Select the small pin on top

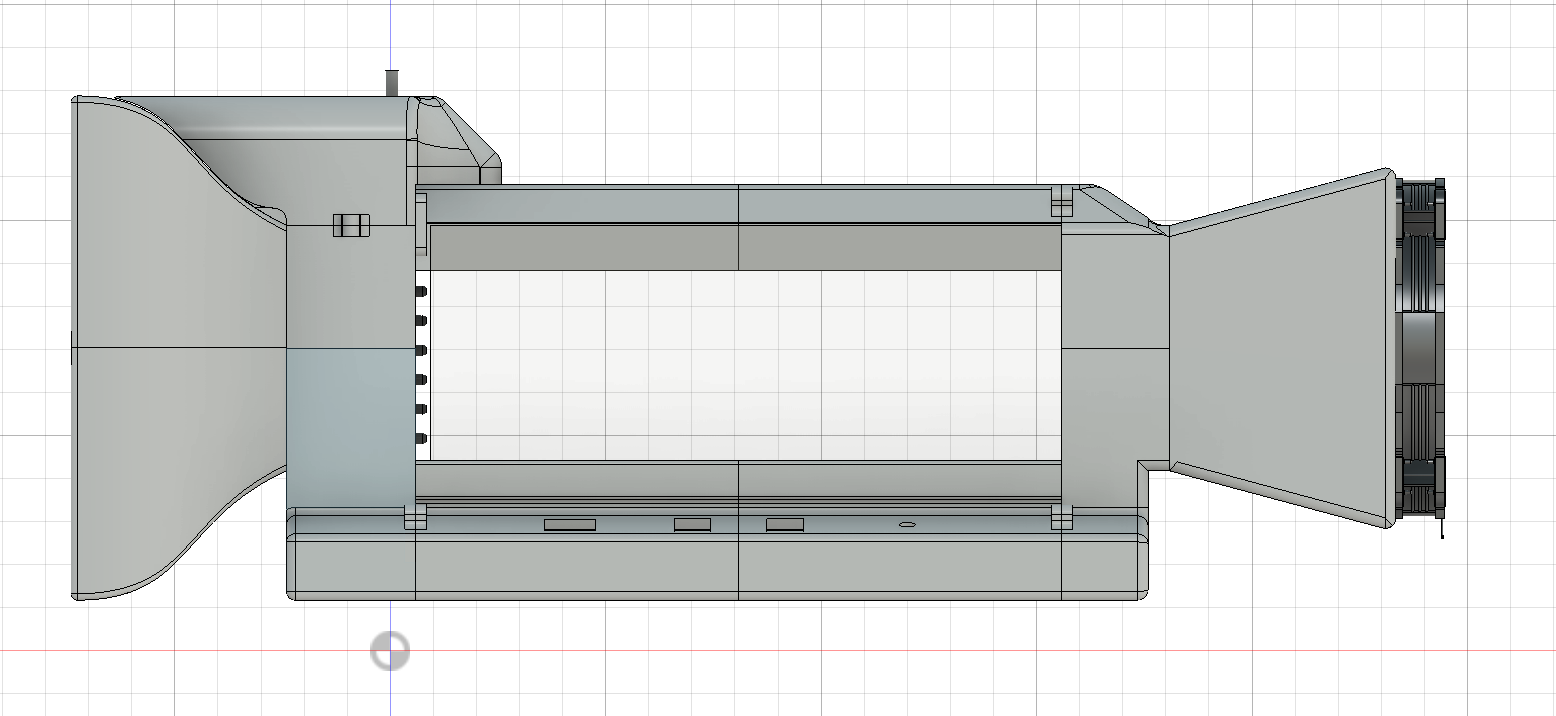[x=392, y=82]
